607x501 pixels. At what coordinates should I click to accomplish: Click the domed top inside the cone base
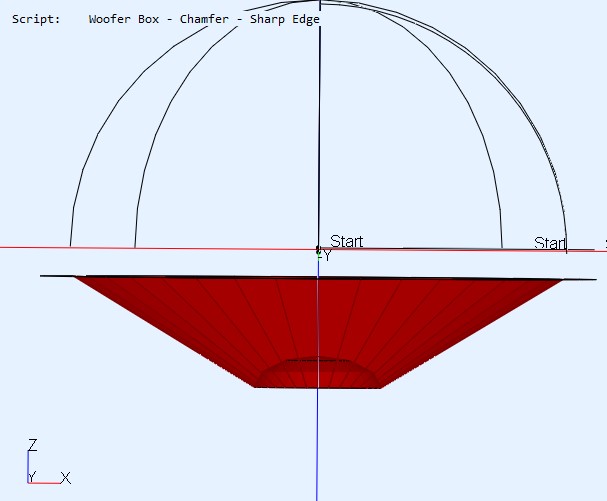tap(317, 372)
